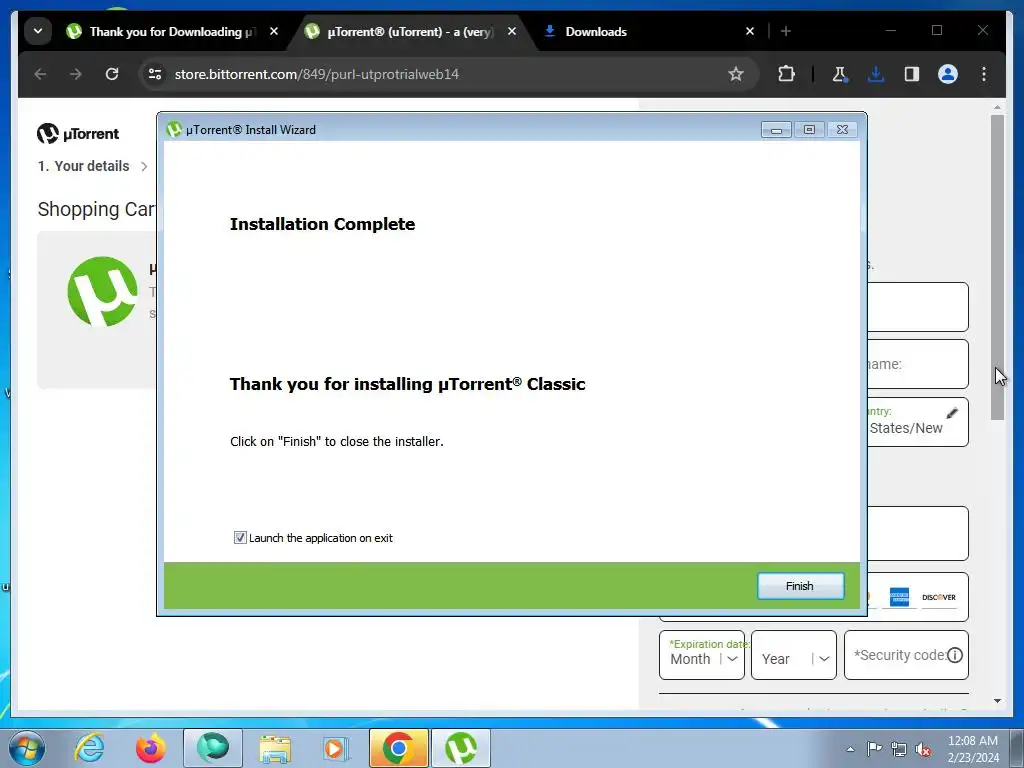Viewport: 1024px width, 768px height.
Task: Click the page vertical scrollbar thumb
Action: tap(997, 268)
